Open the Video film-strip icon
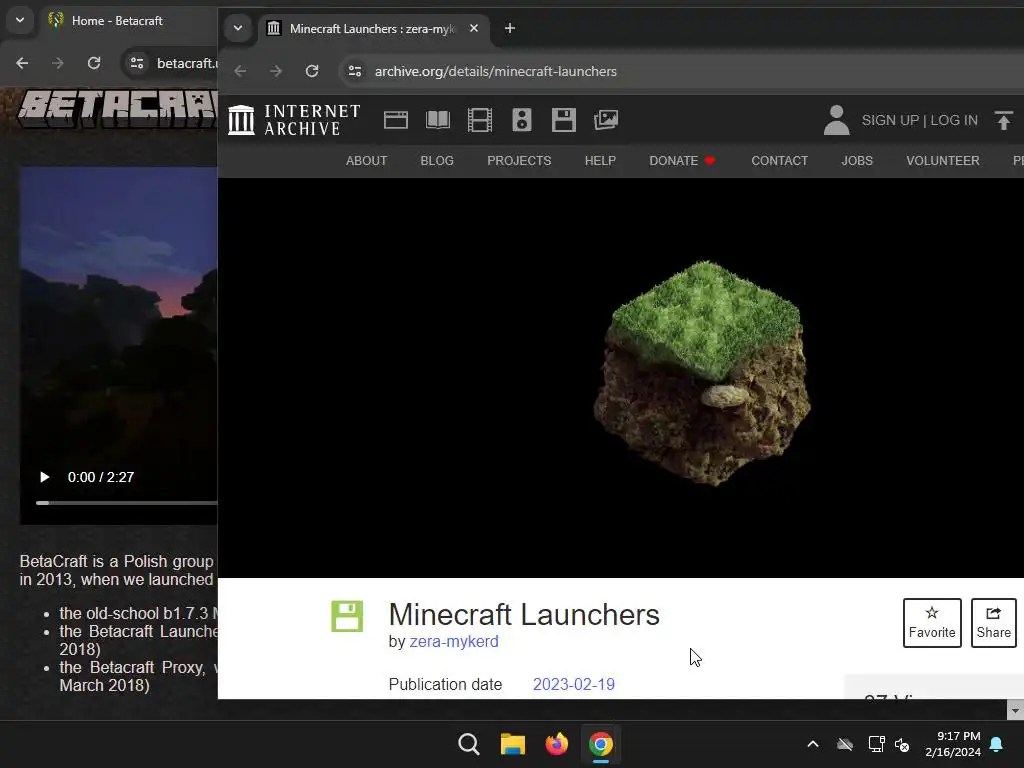This screenshot has height=768, width=1024. click(480, 120)
